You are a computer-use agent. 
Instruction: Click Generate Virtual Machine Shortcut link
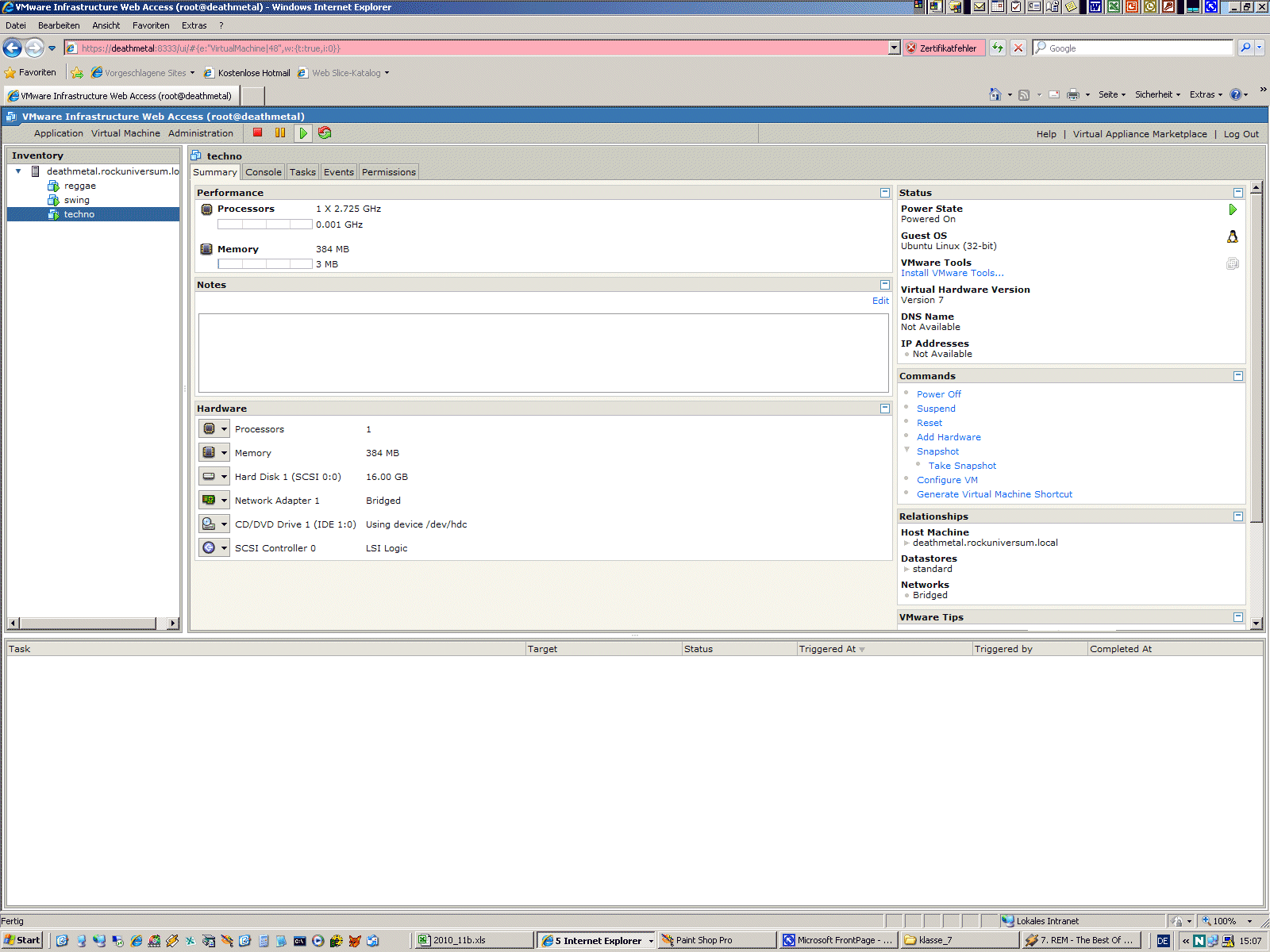pyautogui.click(x=995, y=494)
